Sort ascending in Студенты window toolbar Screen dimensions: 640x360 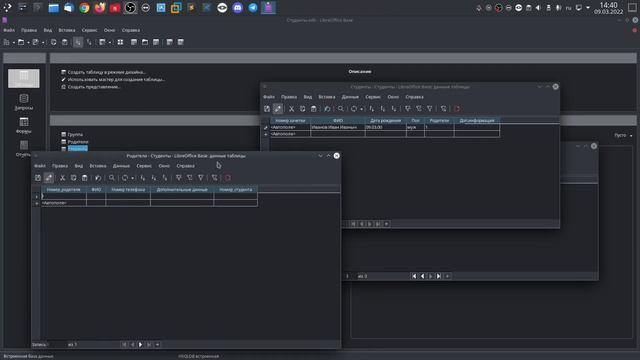coord(382,109)
